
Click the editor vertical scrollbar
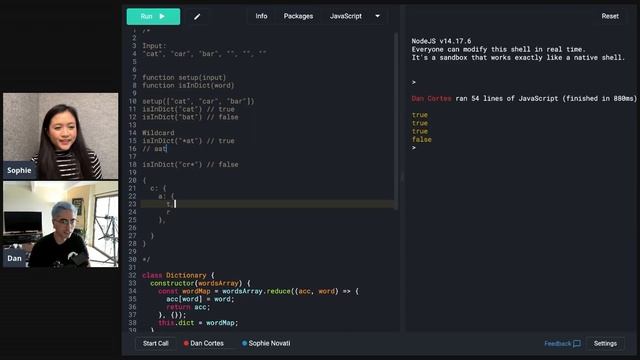[x=396, y=121]
